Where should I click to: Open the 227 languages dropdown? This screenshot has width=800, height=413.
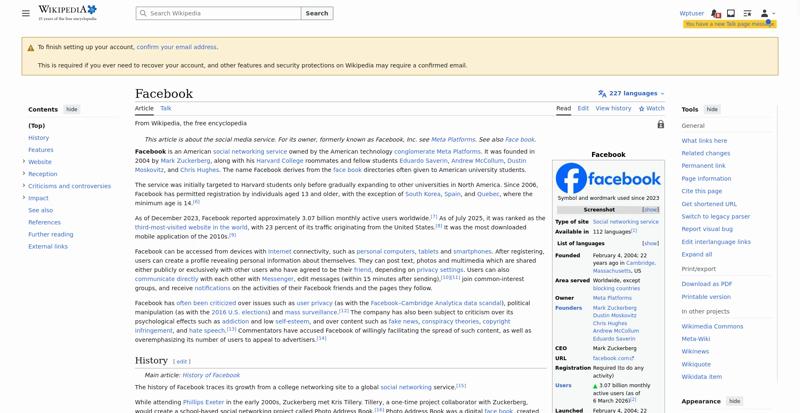tap(632, 93)
